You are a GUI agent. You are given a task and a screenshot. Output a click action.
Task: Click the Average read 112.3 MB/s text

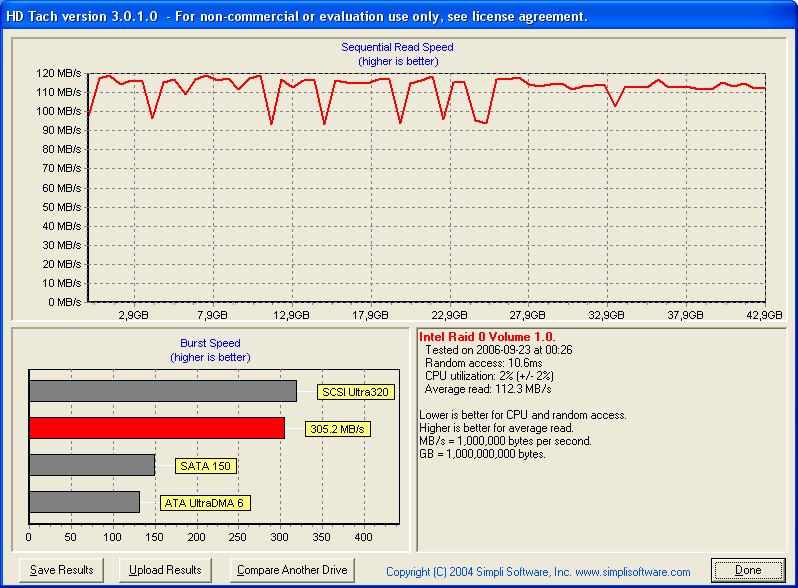[x=488, y=389]
